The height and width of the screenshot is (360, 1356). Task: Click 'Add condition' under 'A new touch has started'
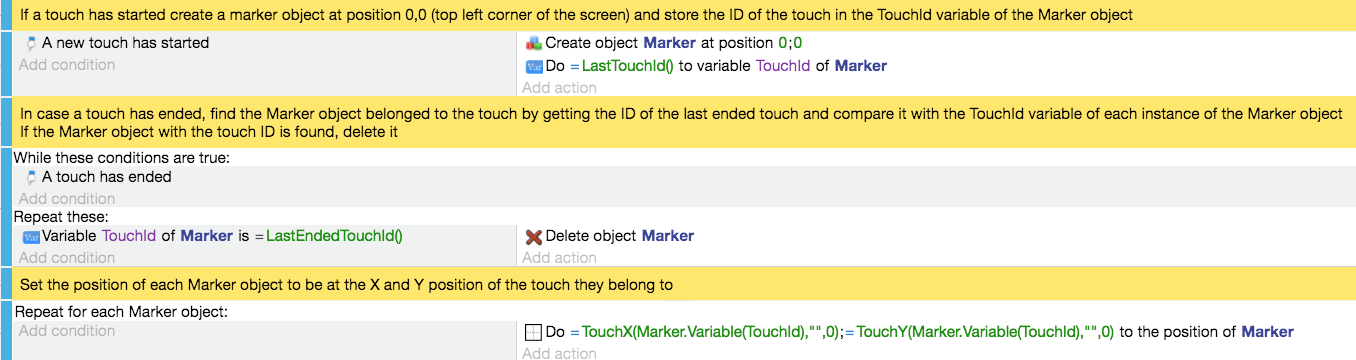click(67, 65)
